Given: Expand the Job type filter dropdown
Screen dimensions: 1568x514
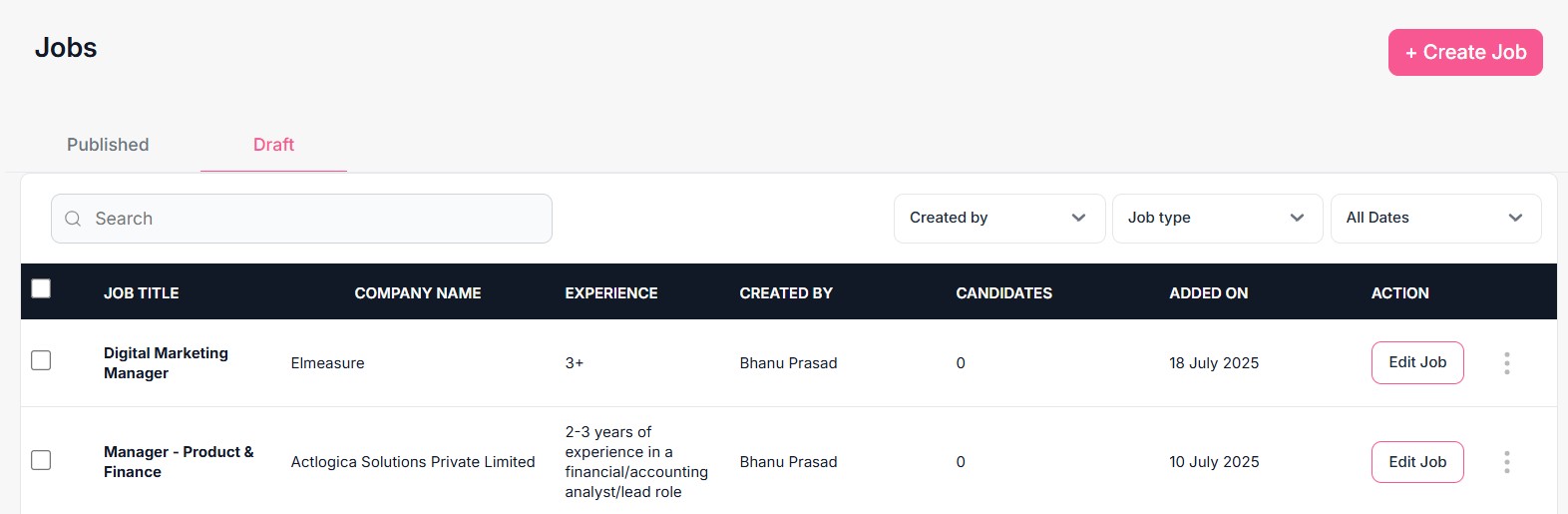Looking at the screenshot, I should tap(1216, 218).
